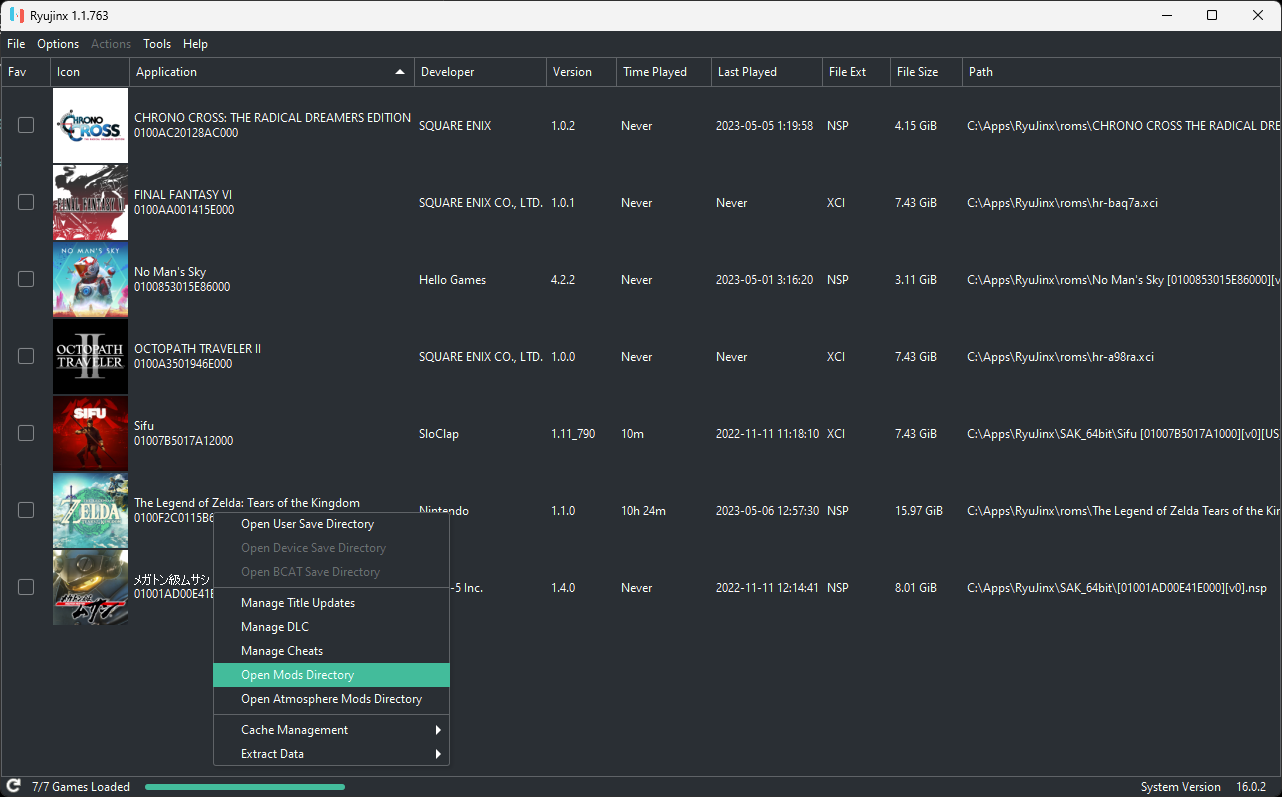Image resolution: width=1282 pixels, height=797 pixels.
Task: Toggle favorite checkbox for Chrono Cross
Action: (26, 125)
